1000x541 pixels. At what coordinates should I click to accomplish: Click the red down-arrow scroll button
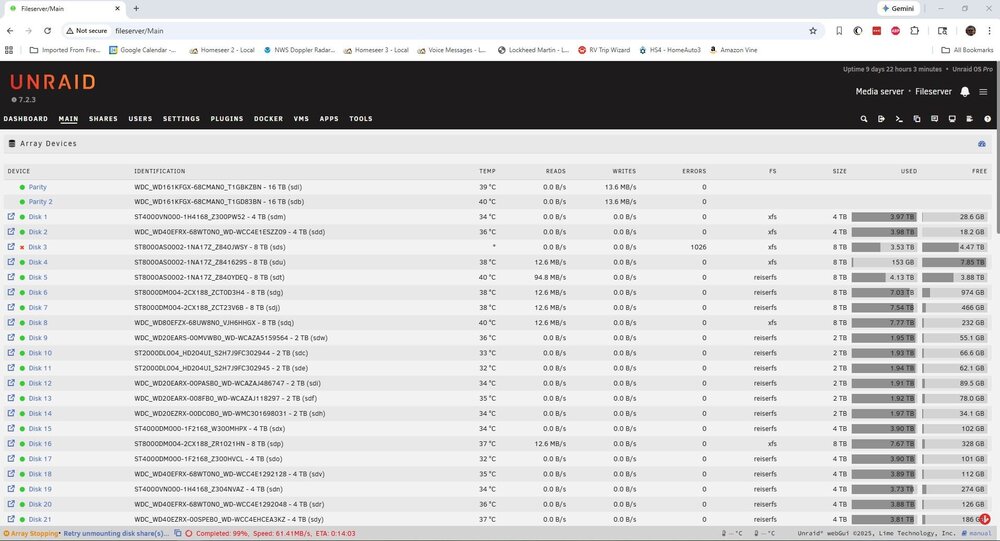985,519
